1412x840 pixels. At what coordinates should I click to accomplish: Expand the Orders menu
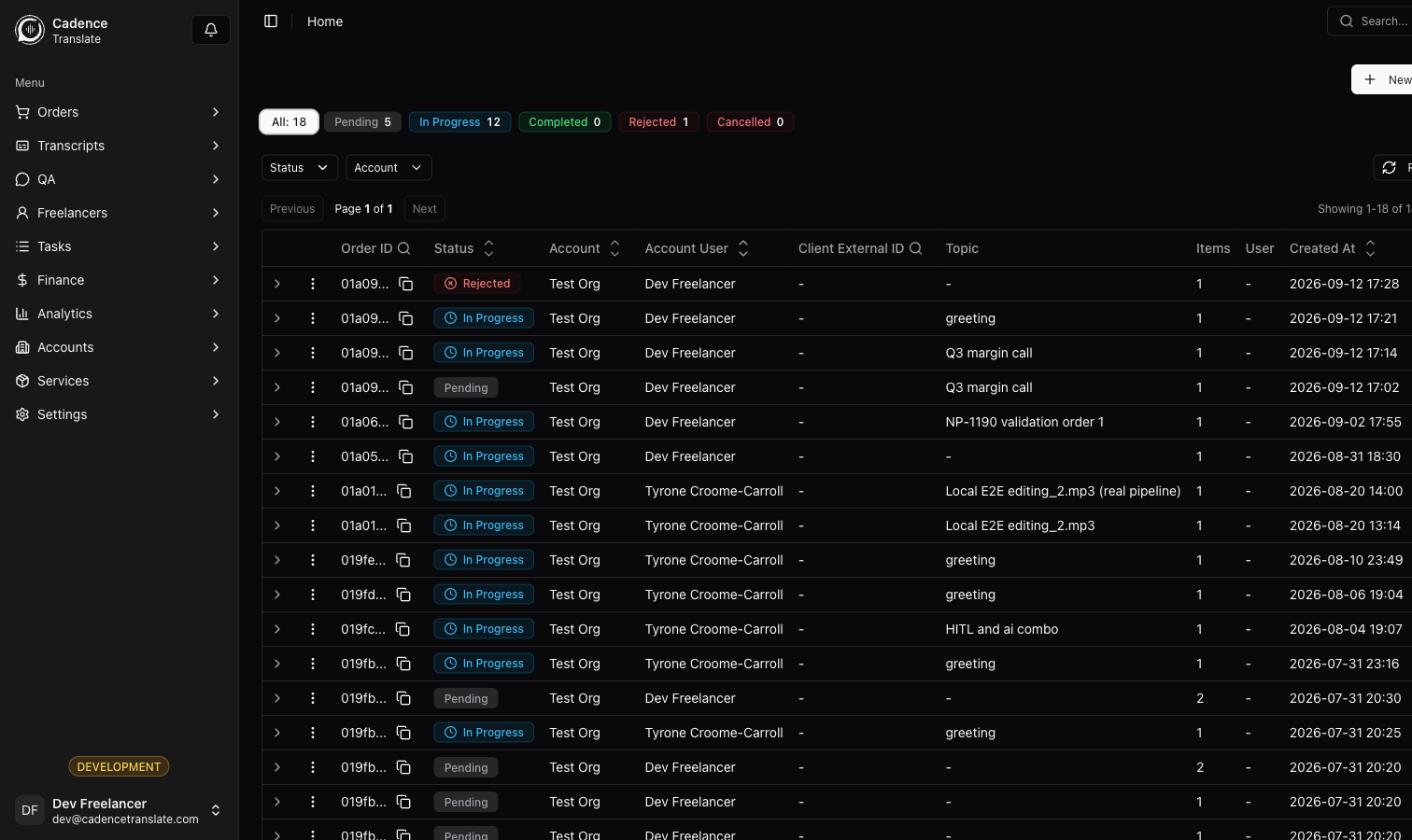point(120,112)
